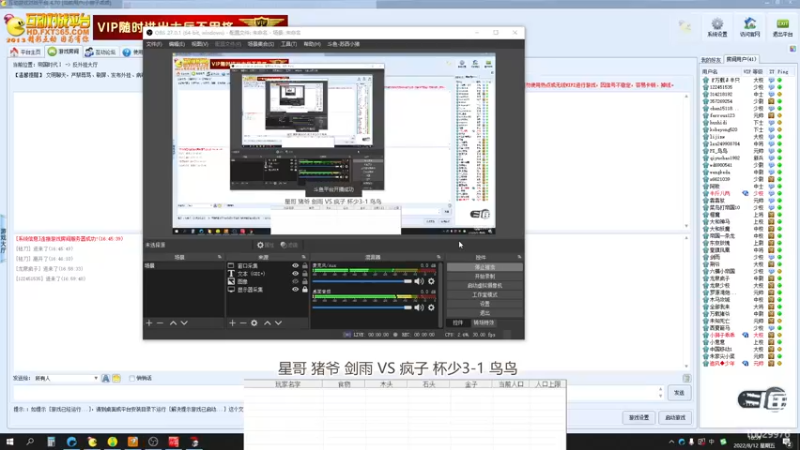Remove selected scene with minus icon
This screenshot has width=800, height=450.
160,323
